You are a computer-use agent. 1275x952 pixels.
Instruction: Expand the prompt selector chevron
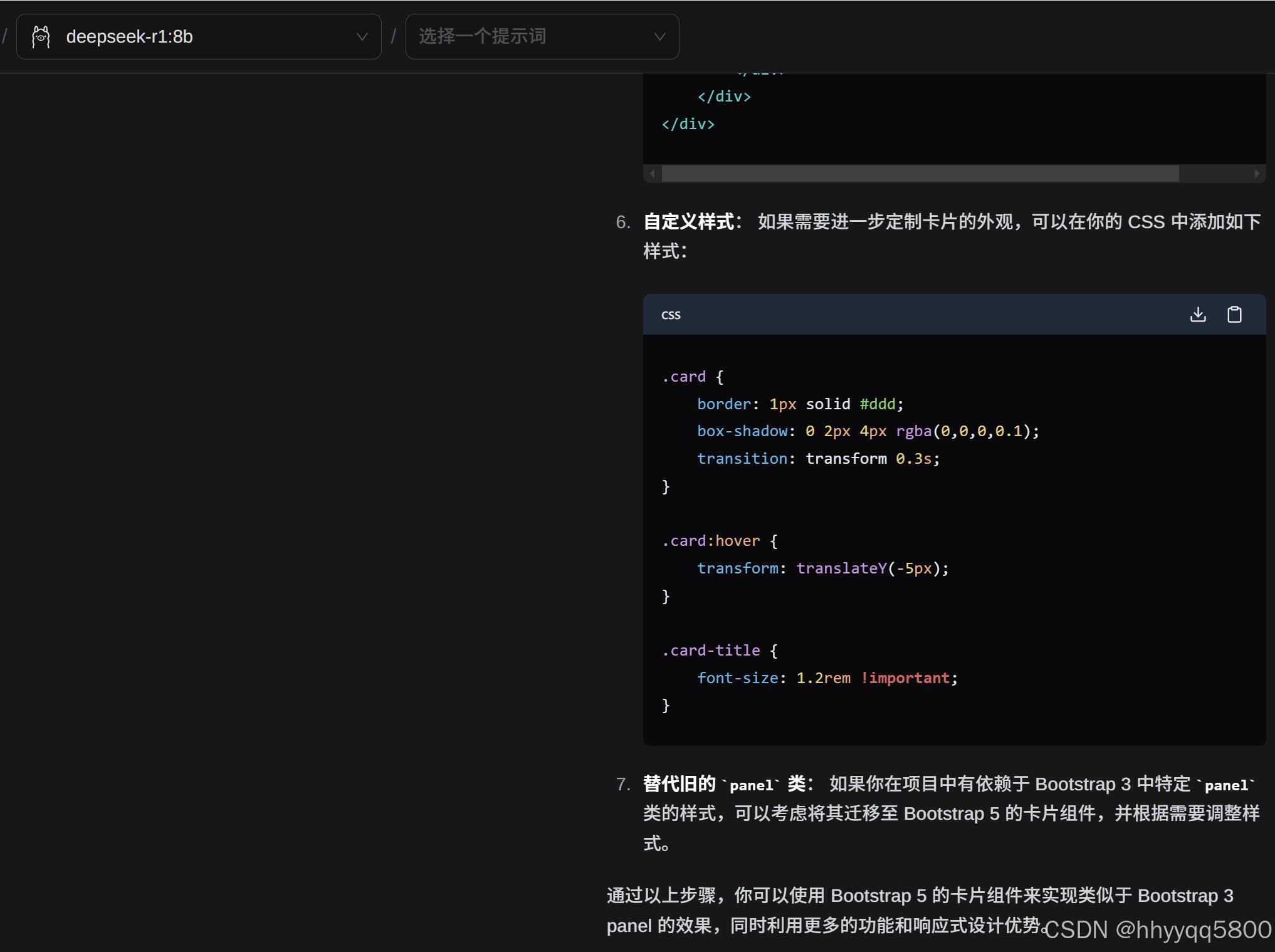(x=659, y=36)
